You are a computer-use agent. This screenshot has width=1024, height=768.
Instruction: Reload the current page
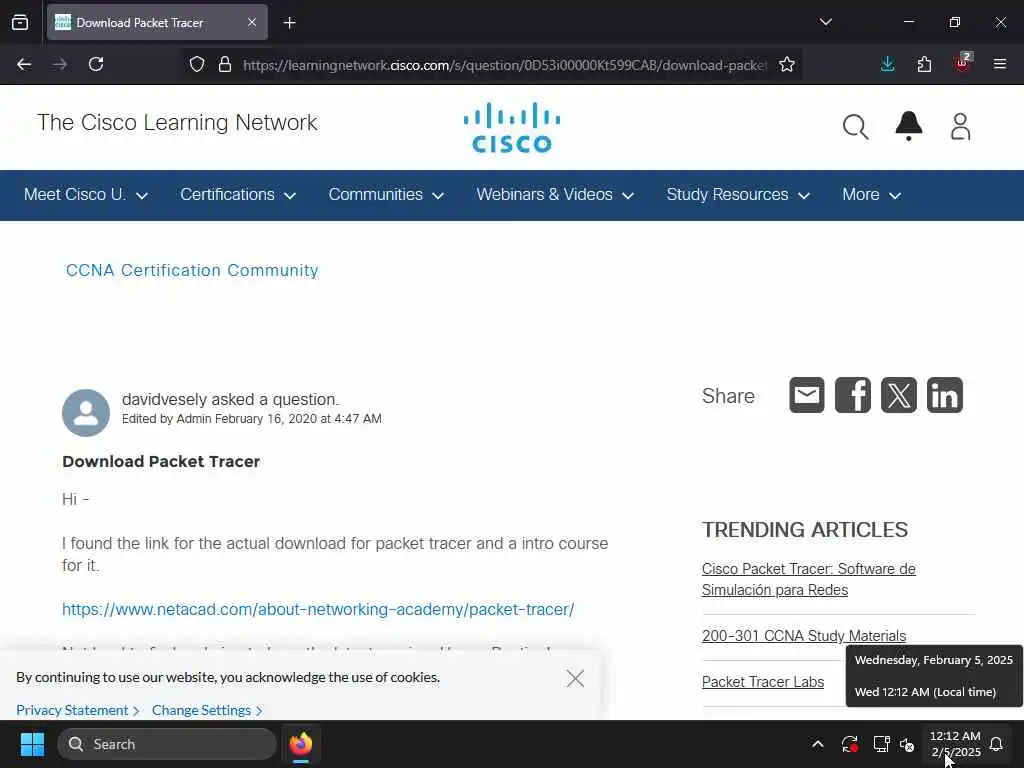pyautogui.click(x=96, y=65)
